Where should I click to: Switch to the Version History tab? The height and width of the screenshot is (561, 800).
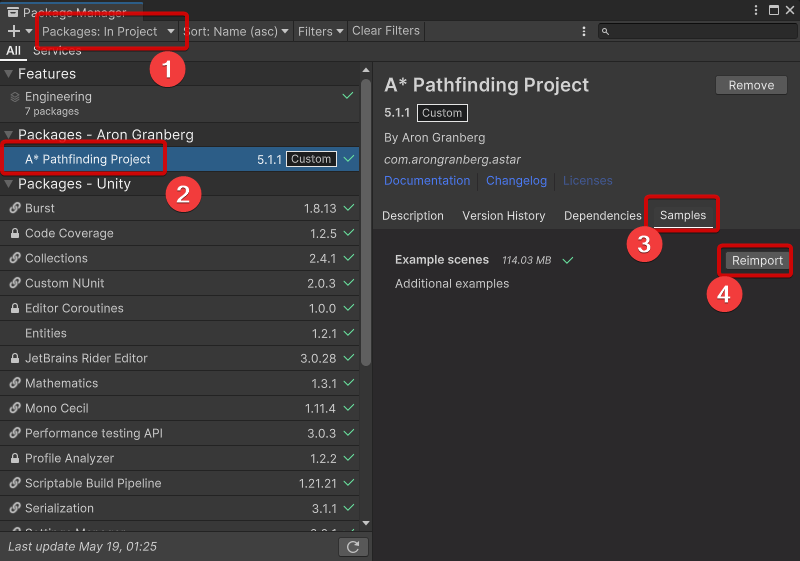pyautogui.click(x=504, y=216)
